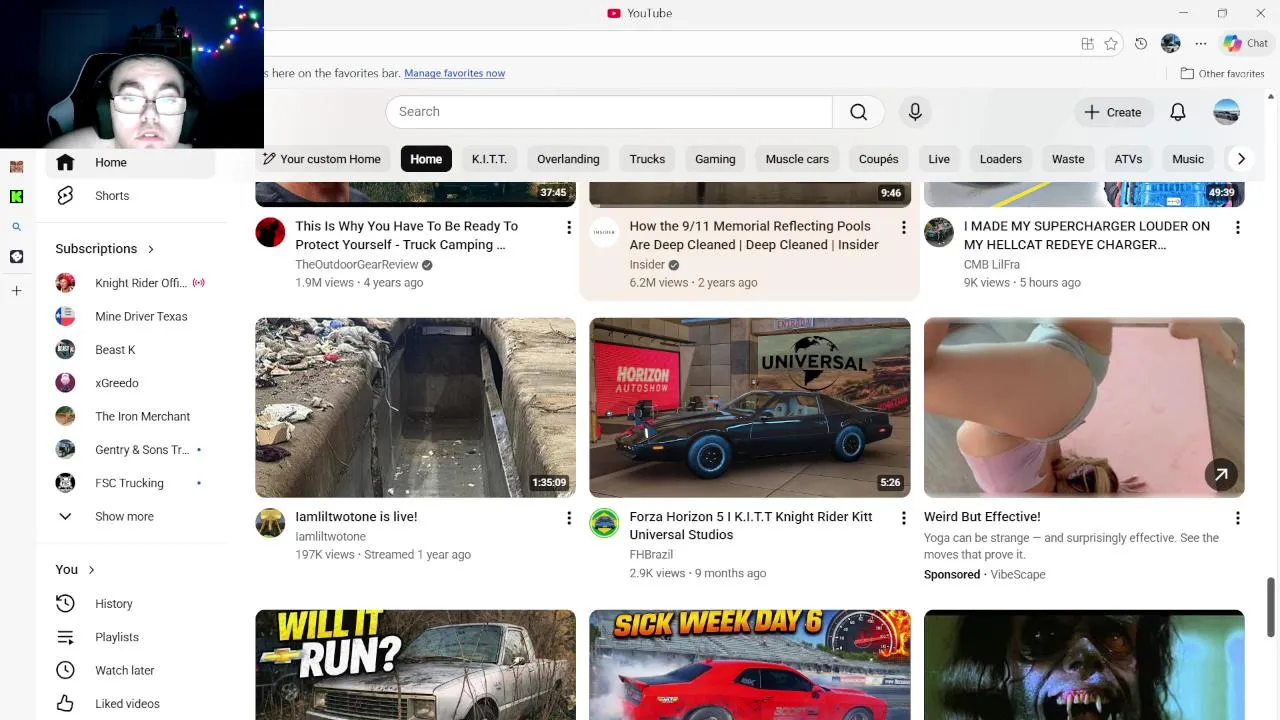This screenshot has height=720, width=1280.
Task: Open the browser profile avatar in toolbar
Action: pyautogui.click(x=1171, y=44)
